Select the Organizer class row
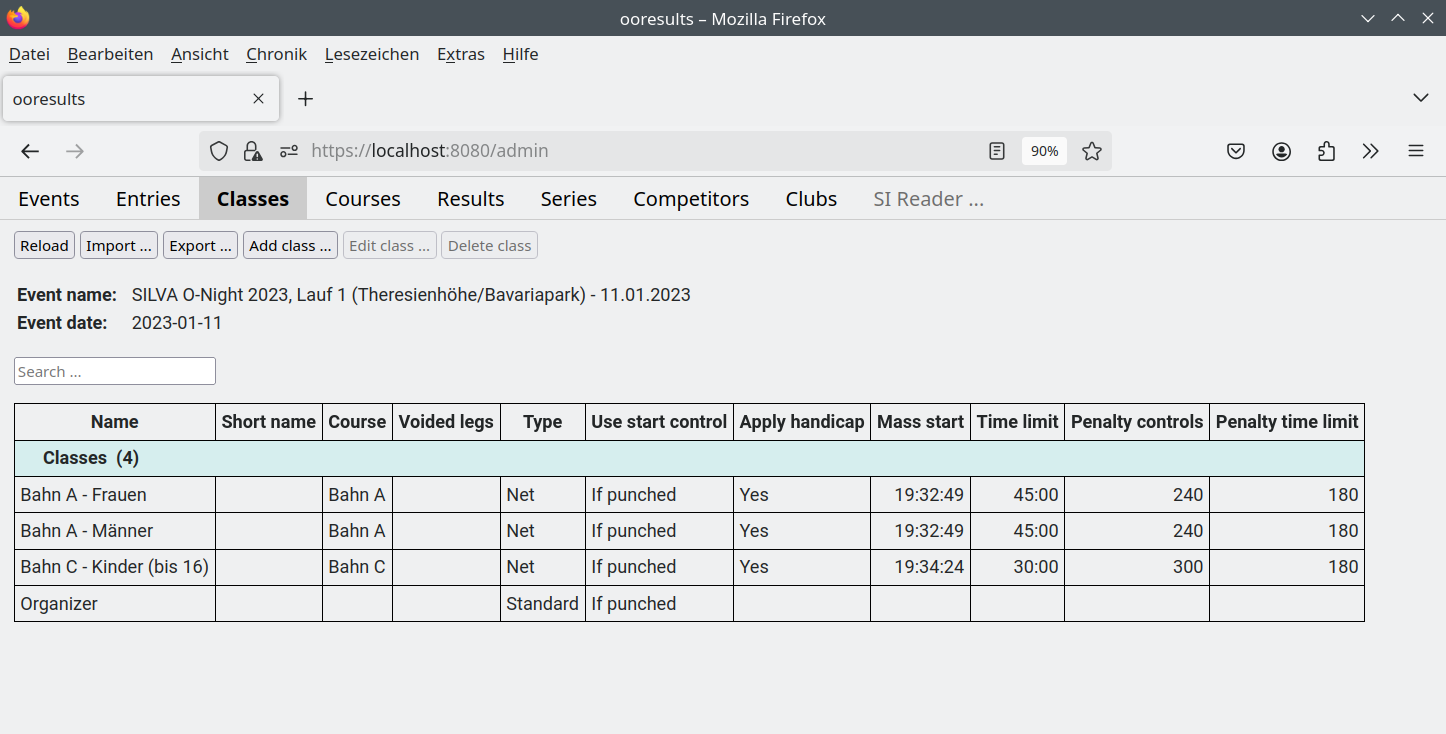1446x734 pixels. click(x=689, y=604)
